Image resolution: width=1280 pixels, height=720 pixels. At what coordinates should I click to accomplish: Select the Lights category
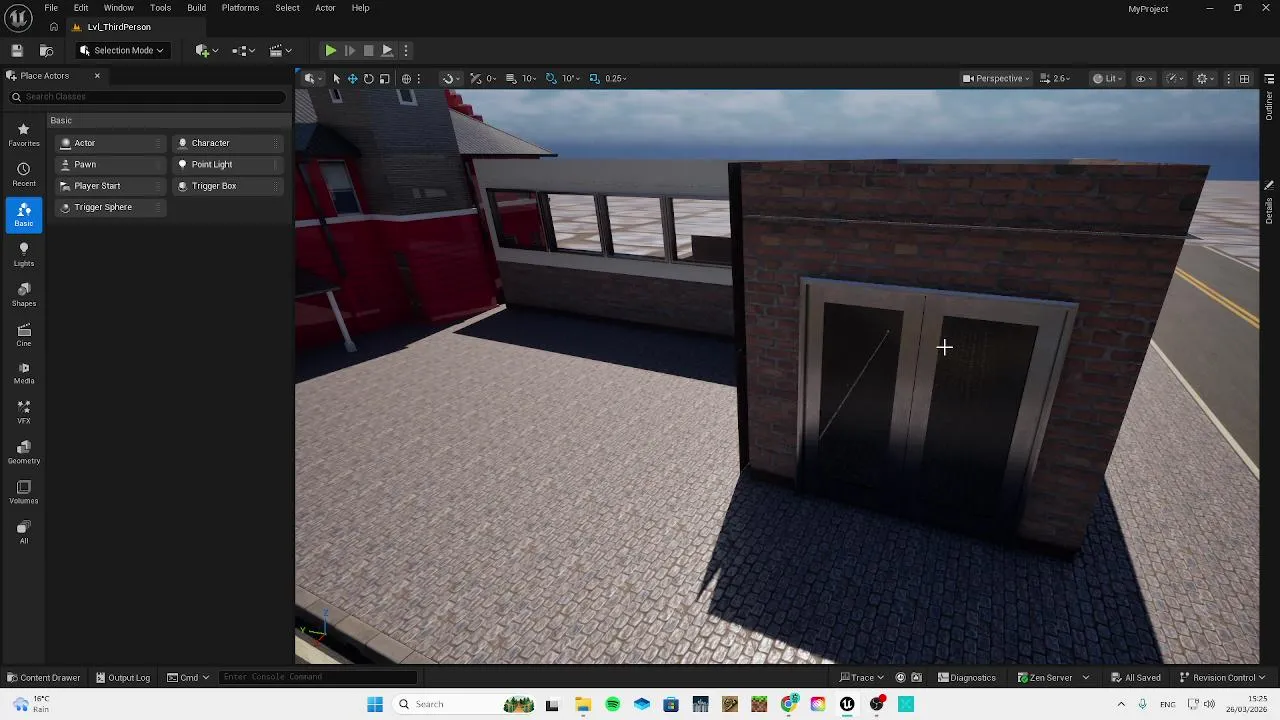point(24,255)
